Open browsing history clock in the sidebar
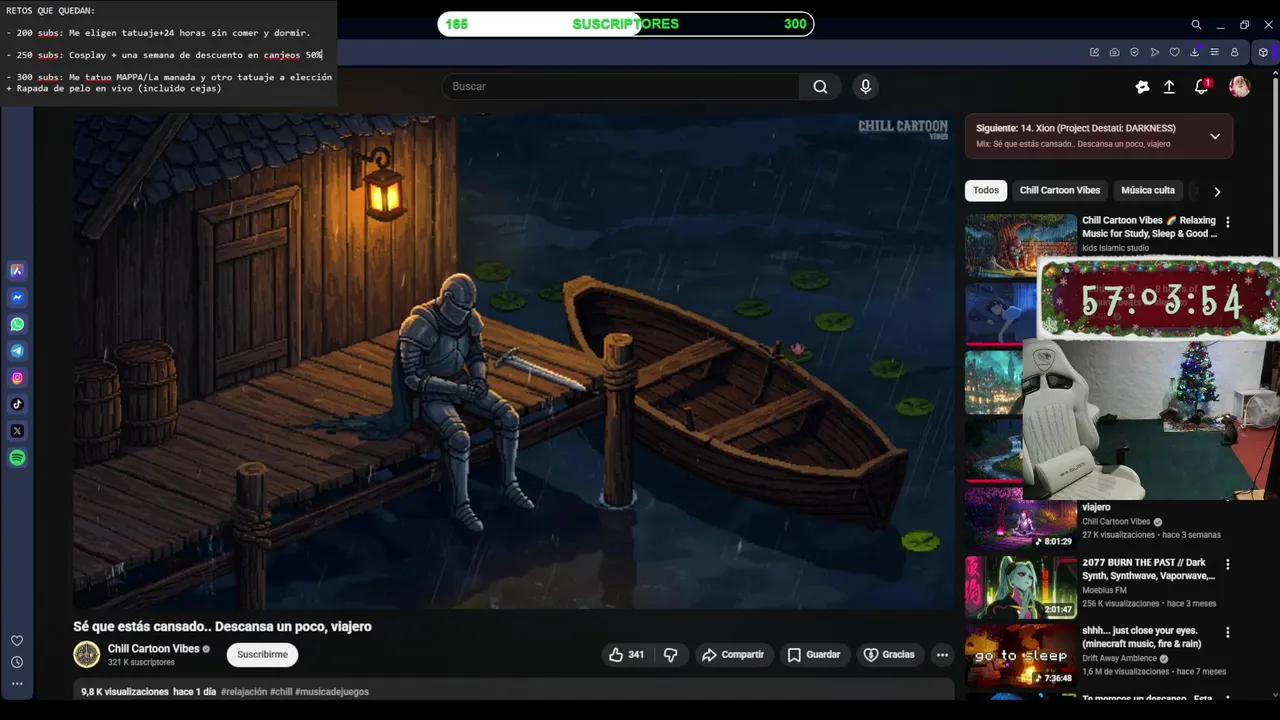This screenshot has width=1280, height=720. click(17, 662)
